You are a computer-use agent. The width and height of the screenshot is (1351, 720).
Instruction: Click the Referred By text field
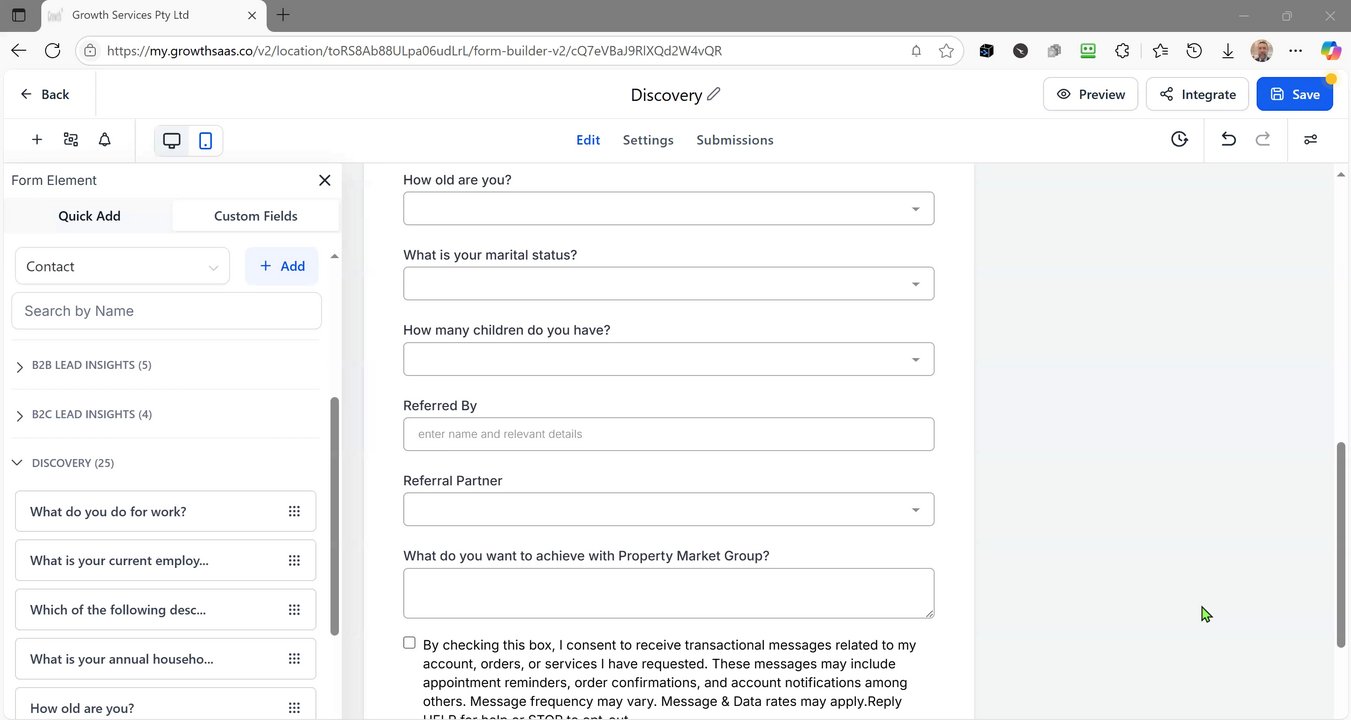click(668, 434)
